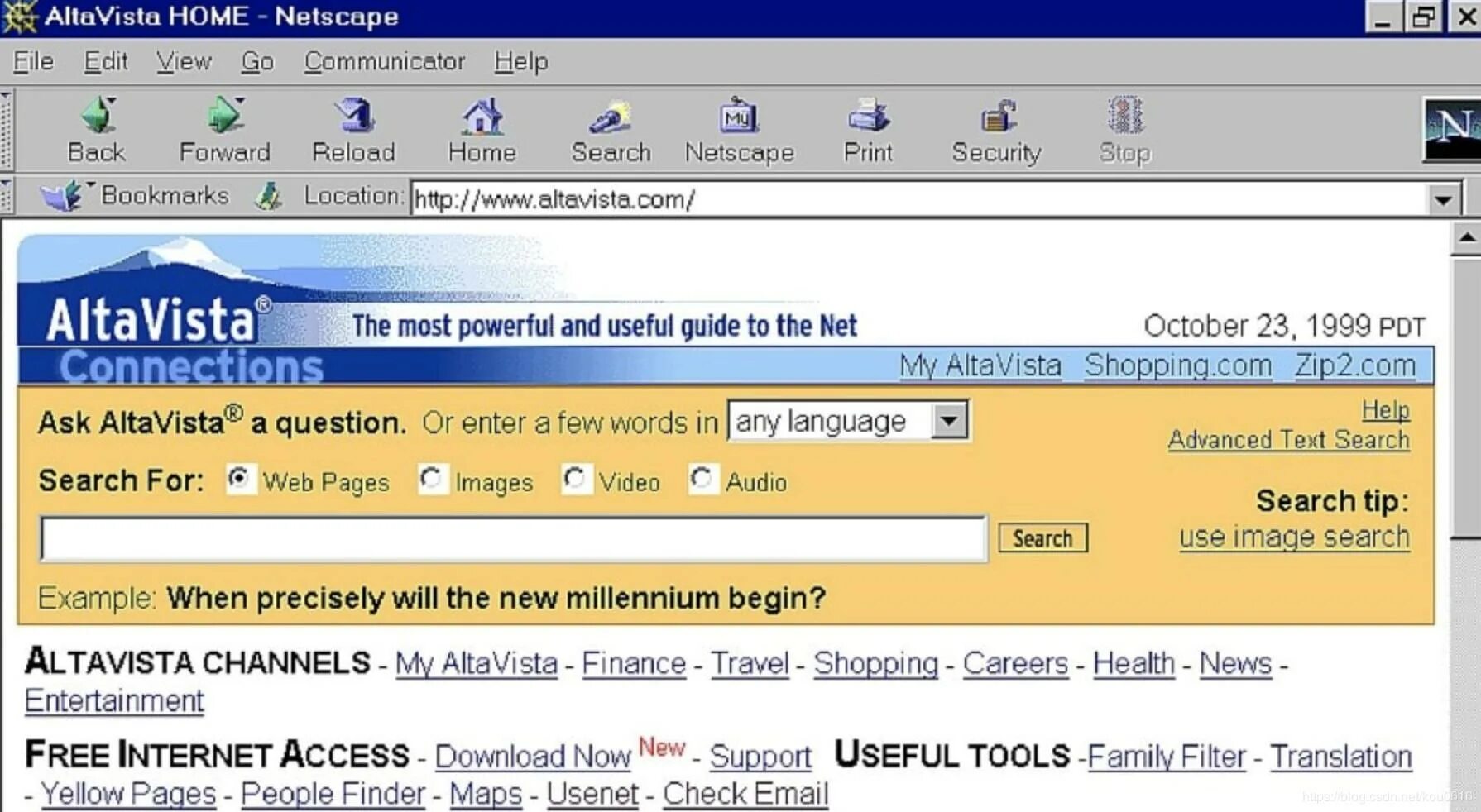Visit the Zip2.com link

(x=1355, y=365)
